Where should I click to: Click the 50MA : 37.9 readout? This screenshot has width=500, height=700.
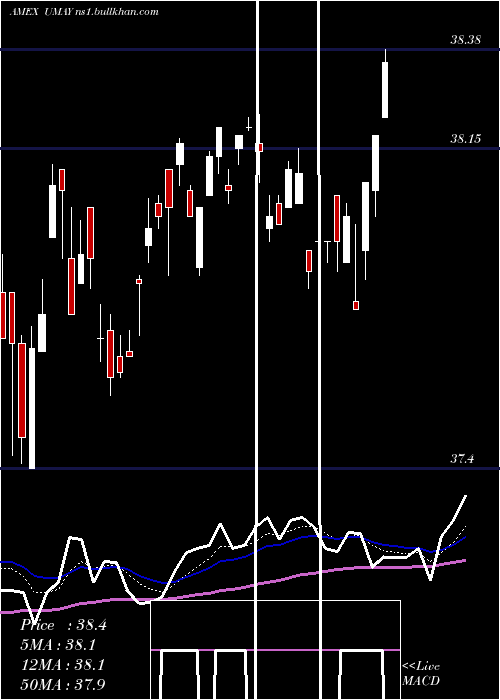(63, 684)
